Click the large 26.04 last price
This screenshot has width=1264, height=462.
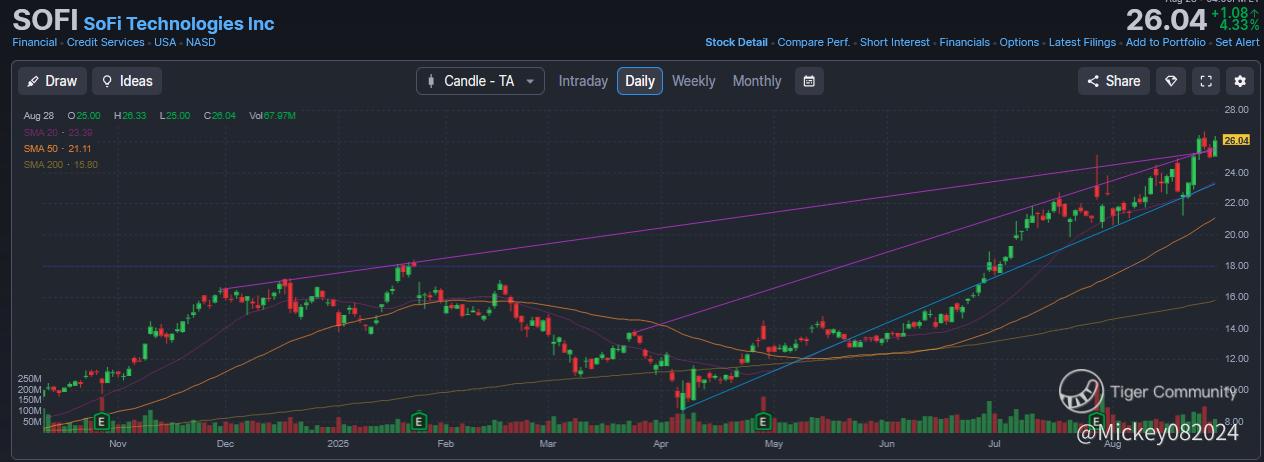[x=1165, y=20]
